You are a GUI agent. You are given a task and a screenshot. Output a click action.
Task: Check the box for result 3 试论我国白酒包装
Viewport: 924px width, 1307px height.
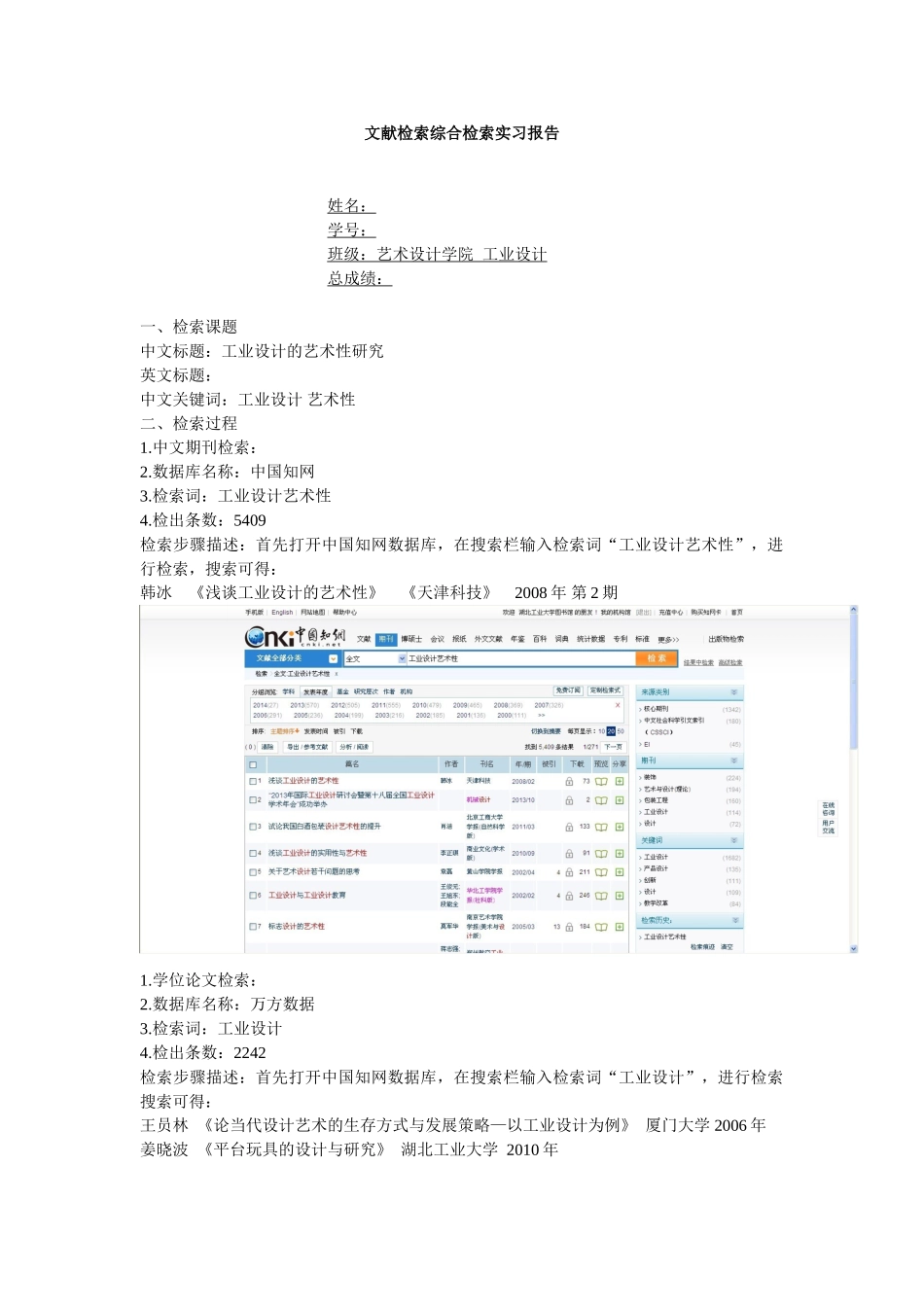[253, 827]
